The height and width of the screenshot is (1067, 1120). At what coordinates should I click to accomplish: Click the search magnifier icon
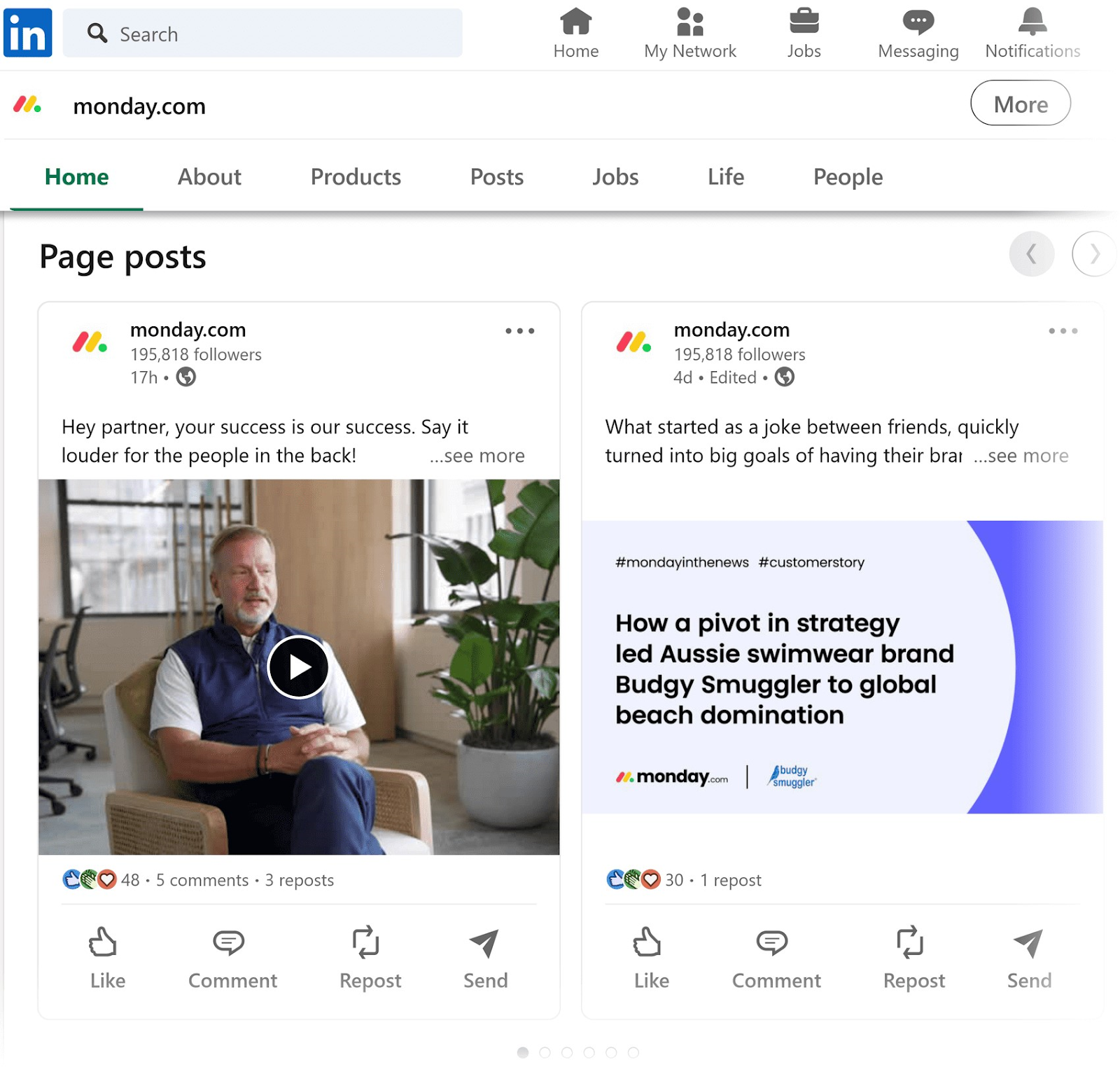[x=97, y=33]
